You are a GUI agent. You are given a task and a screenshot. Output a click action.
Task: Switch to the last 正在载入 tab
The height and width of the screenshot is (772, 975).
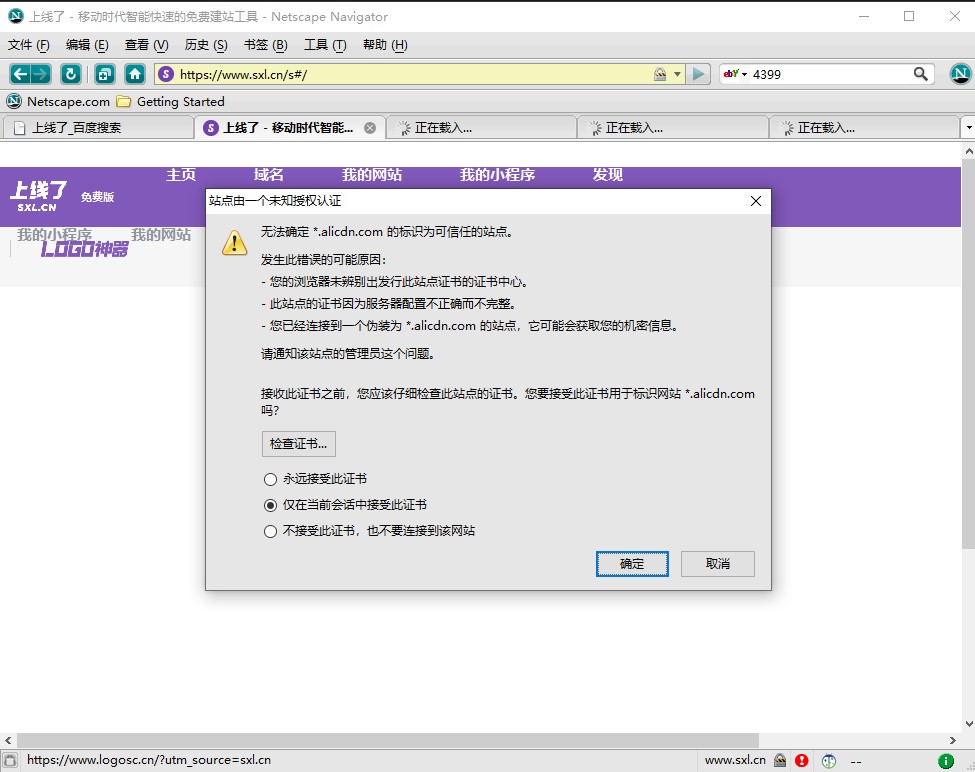tap(864, 127)
